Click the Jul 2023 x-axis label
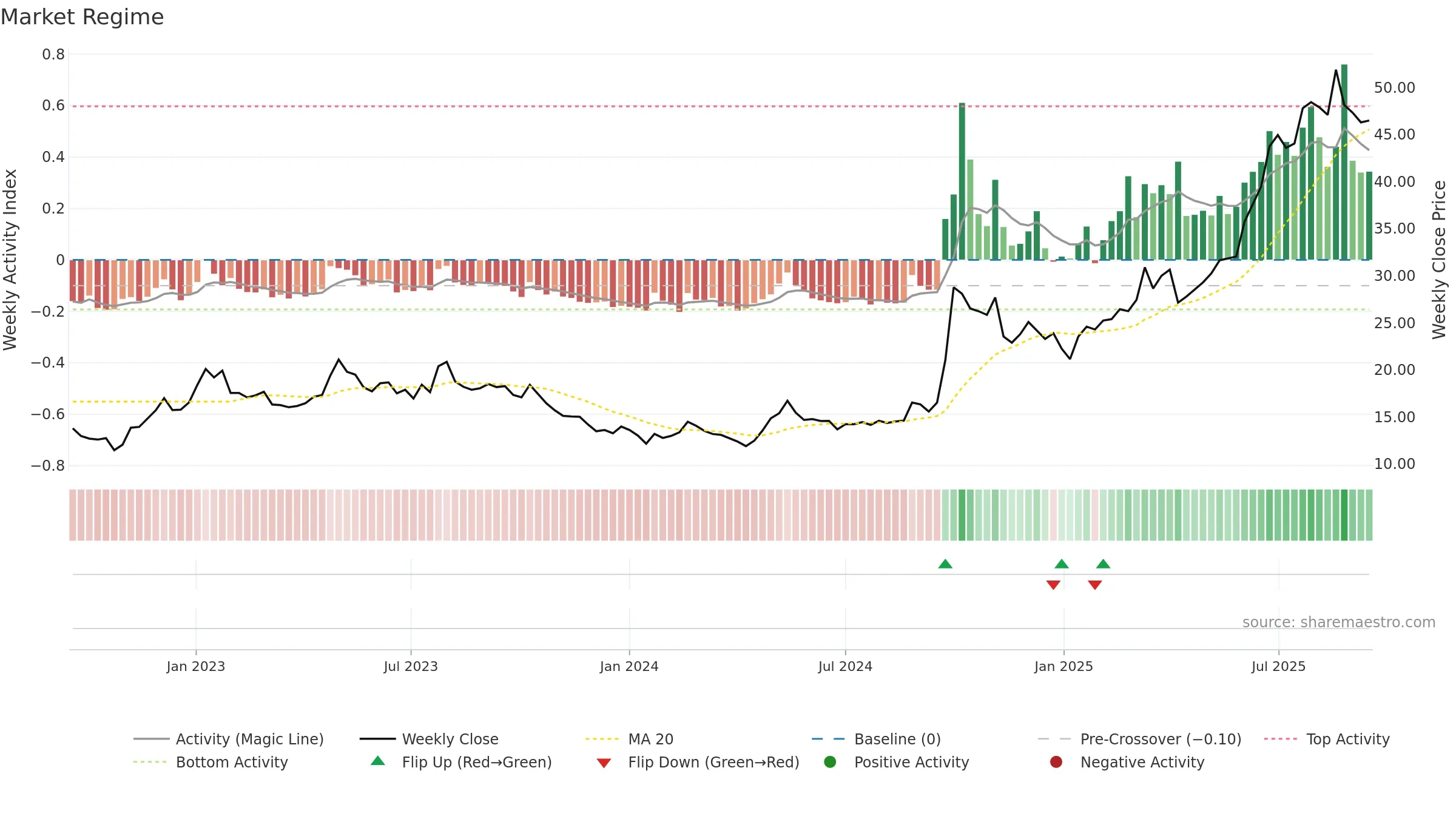This screenshot has width=1456, height=819. point(411,667)
